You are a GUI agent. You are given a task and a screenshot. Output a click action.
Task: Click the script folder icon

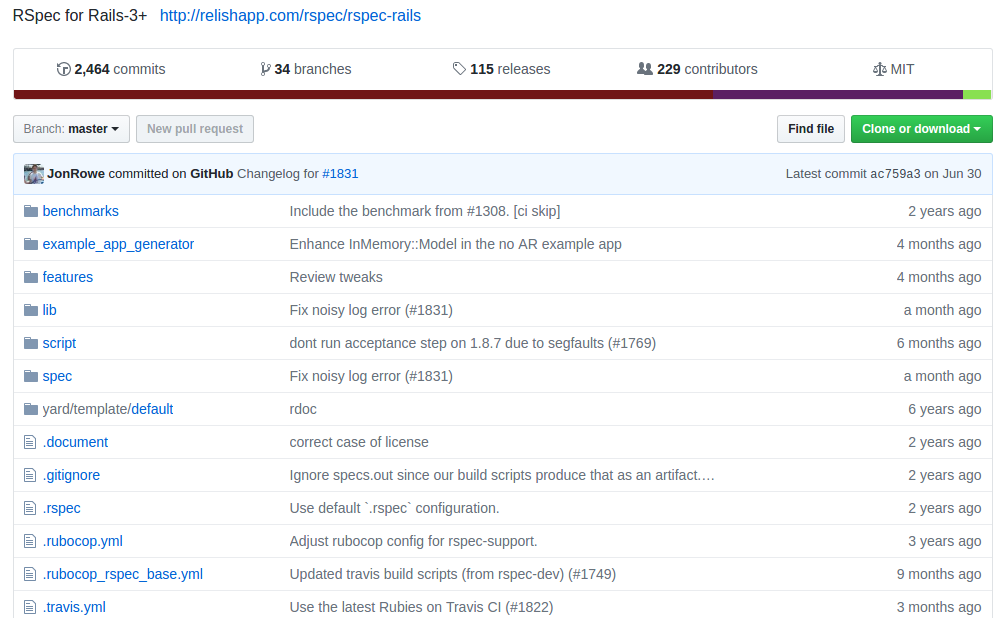pos(31,343)
